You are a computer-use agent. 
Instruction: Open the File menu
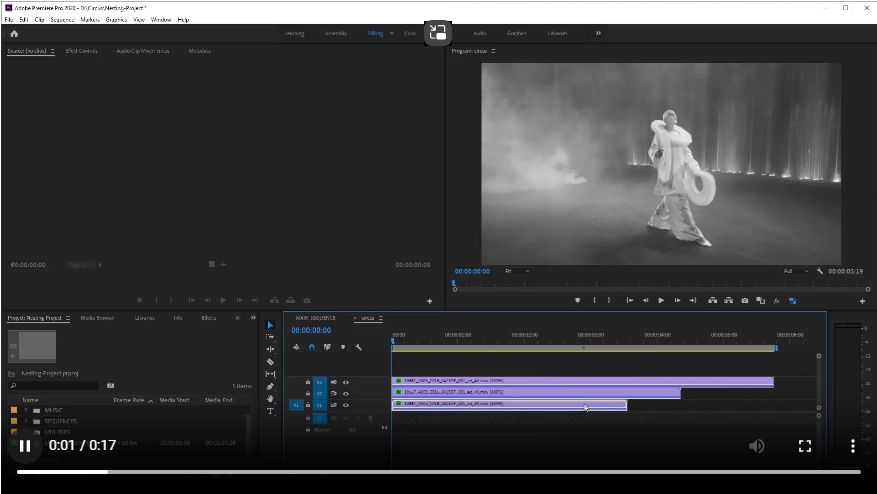[x=9, y=20]
